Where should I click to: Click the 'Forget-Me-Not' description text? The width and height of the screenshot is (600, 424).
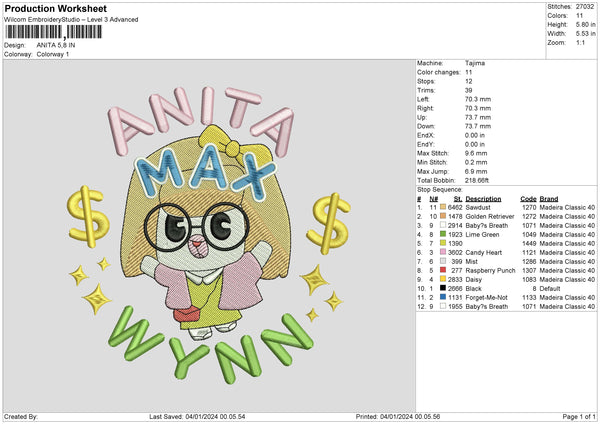(486, 297)
